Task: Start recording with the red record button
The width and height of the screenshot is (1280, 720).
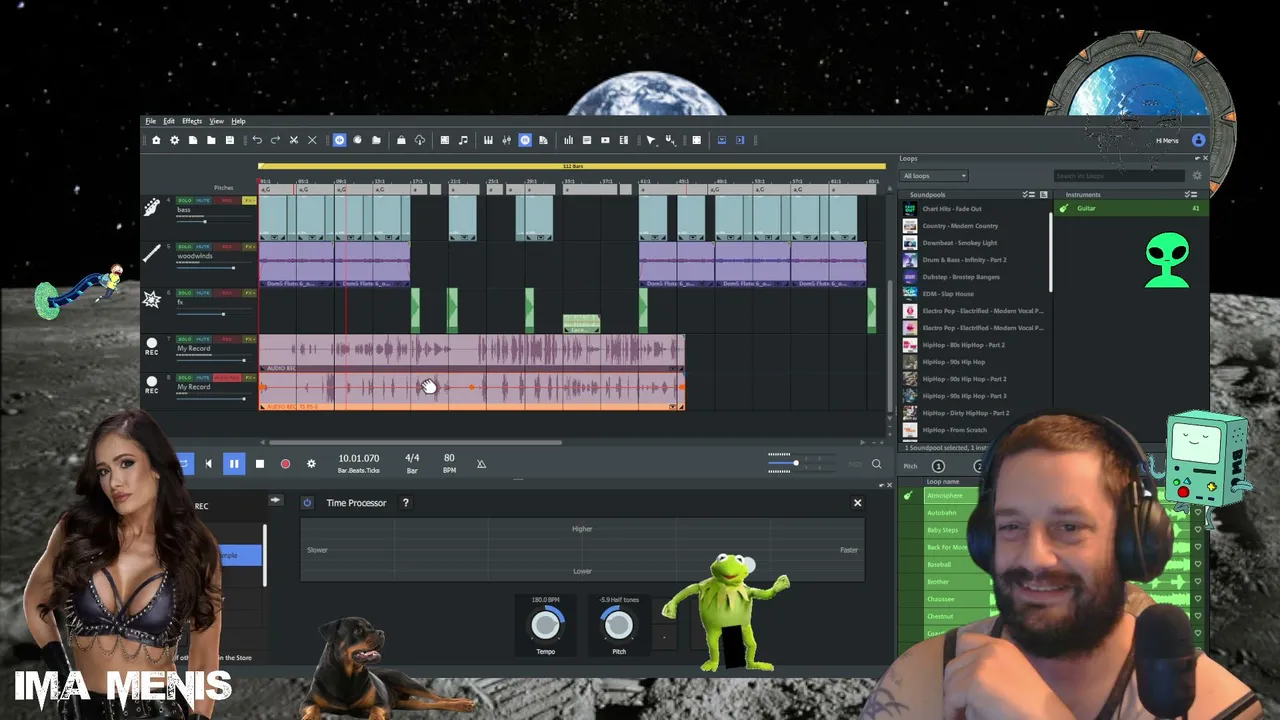Action: [285, 464]
